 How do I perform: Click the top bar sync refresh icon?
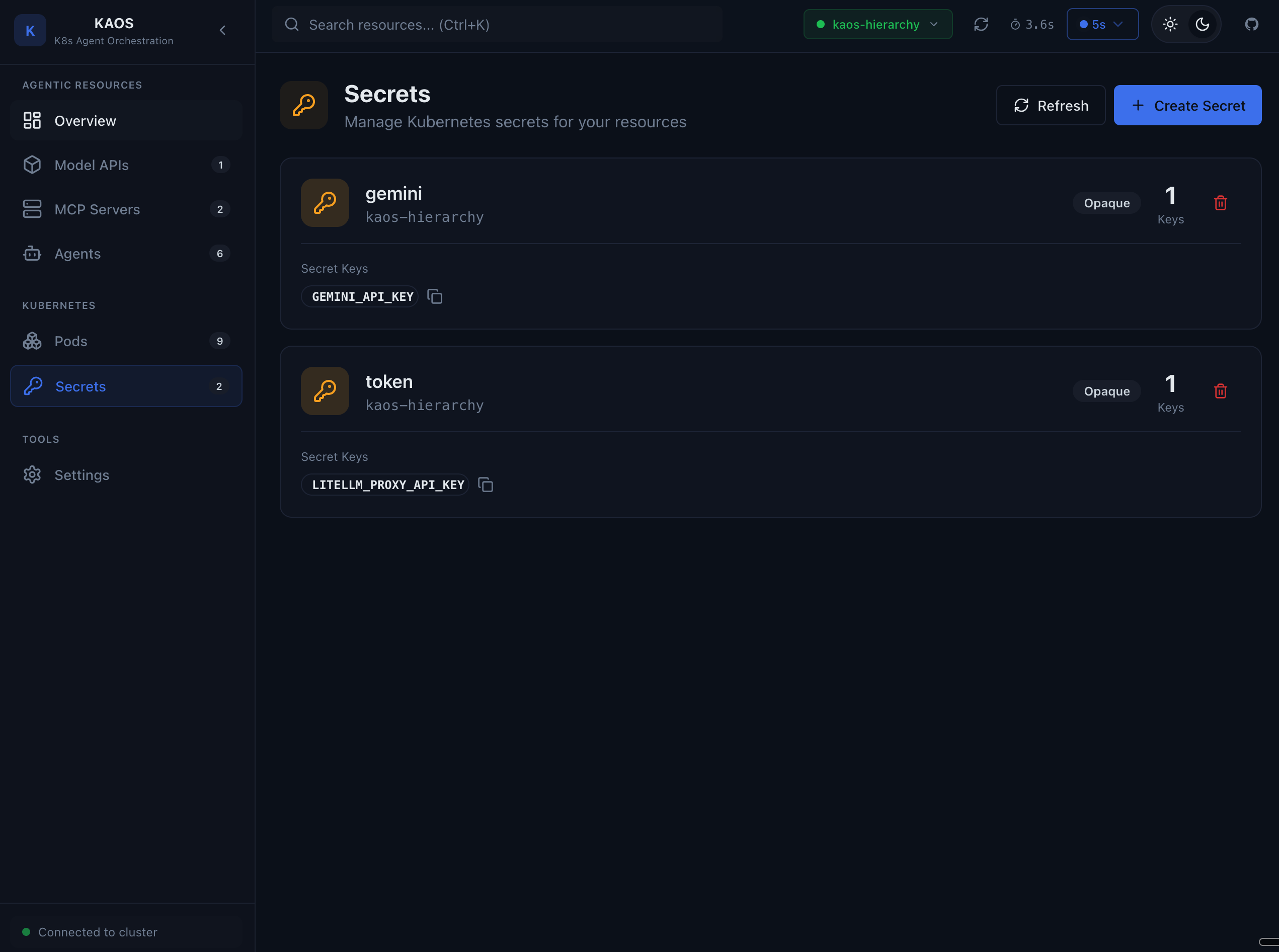click(x=981, y=25)
